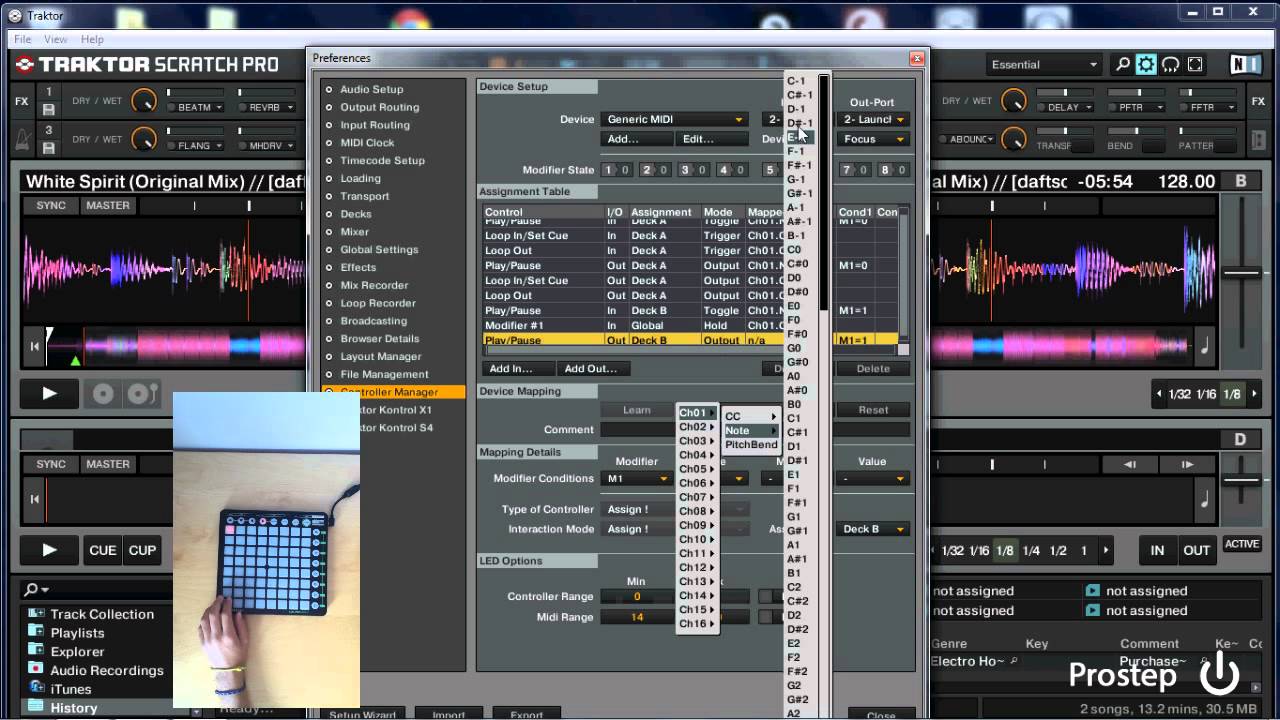Image resolution: width=1280 pixels, height=720 pixels.
Task: Open Audio Setup preferences section
Action: [371, 89]
